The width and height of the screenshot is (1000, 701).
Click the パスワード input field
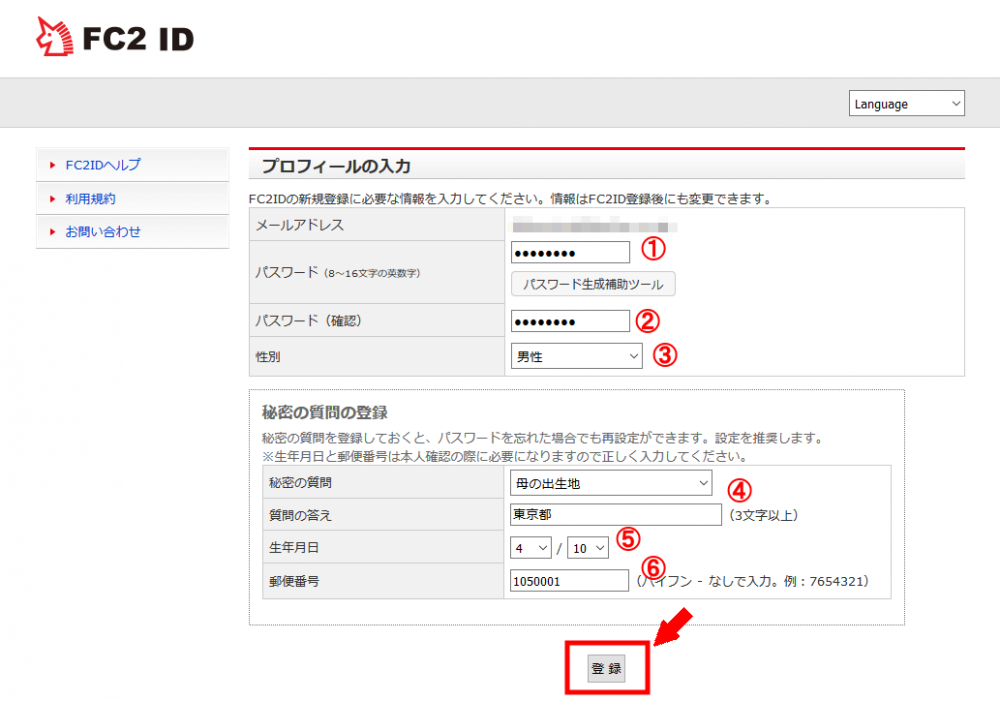[570, 253]
